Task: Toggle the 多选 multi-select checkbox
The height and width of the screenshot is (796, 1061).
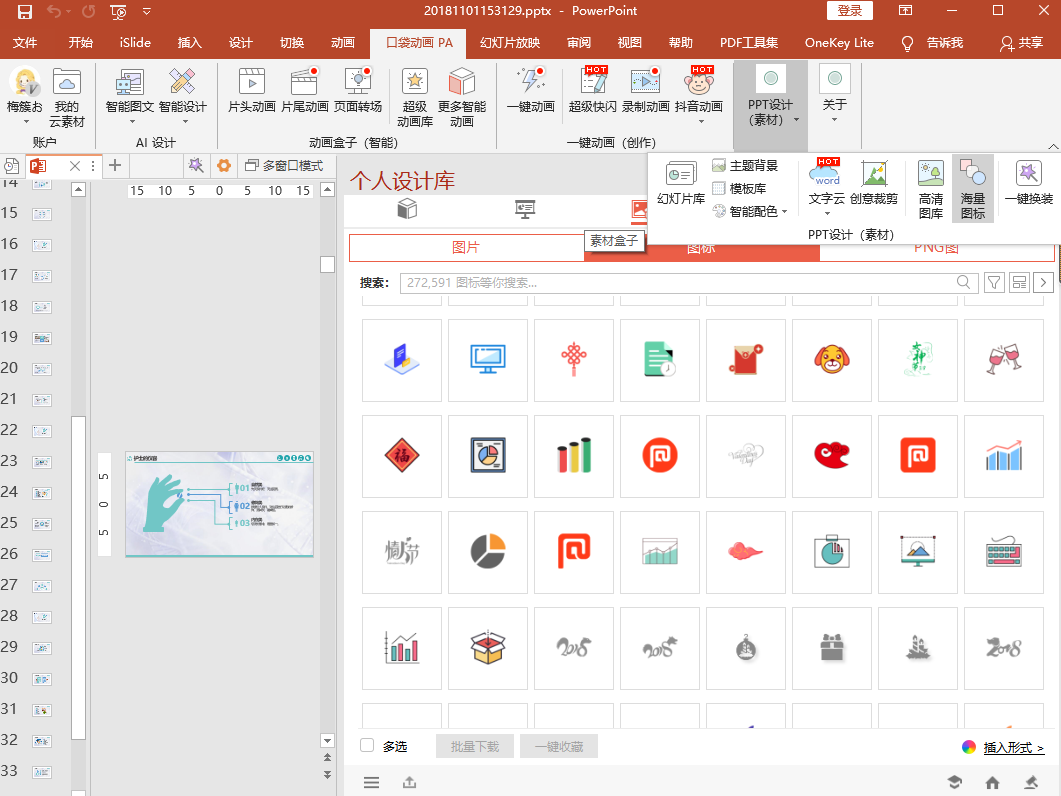Action: pos(367,745)
